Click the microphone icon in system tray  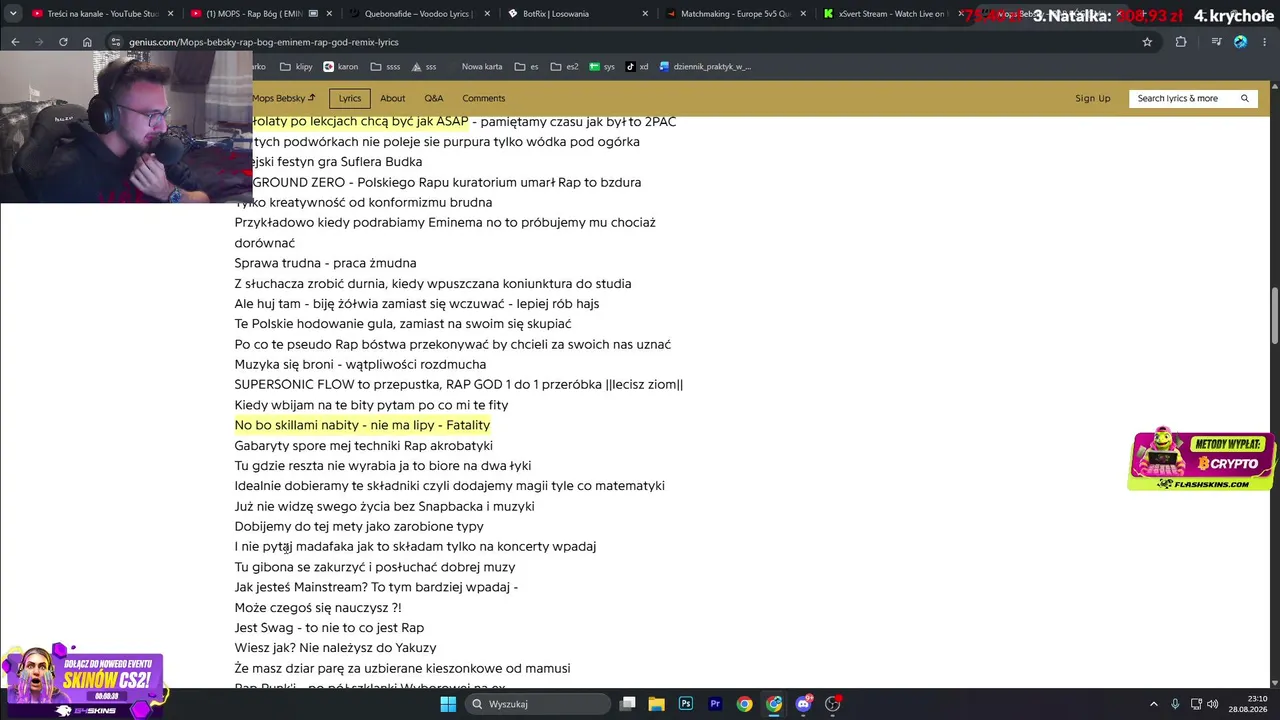pos(1175,704)
